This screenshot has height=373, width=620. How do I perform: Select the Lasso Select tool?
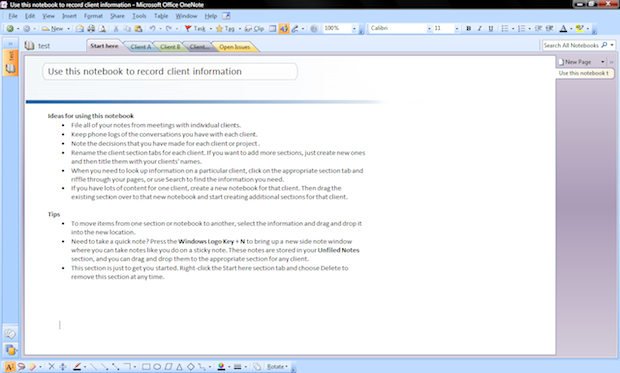pyautogui.click(x=21, y=367)
